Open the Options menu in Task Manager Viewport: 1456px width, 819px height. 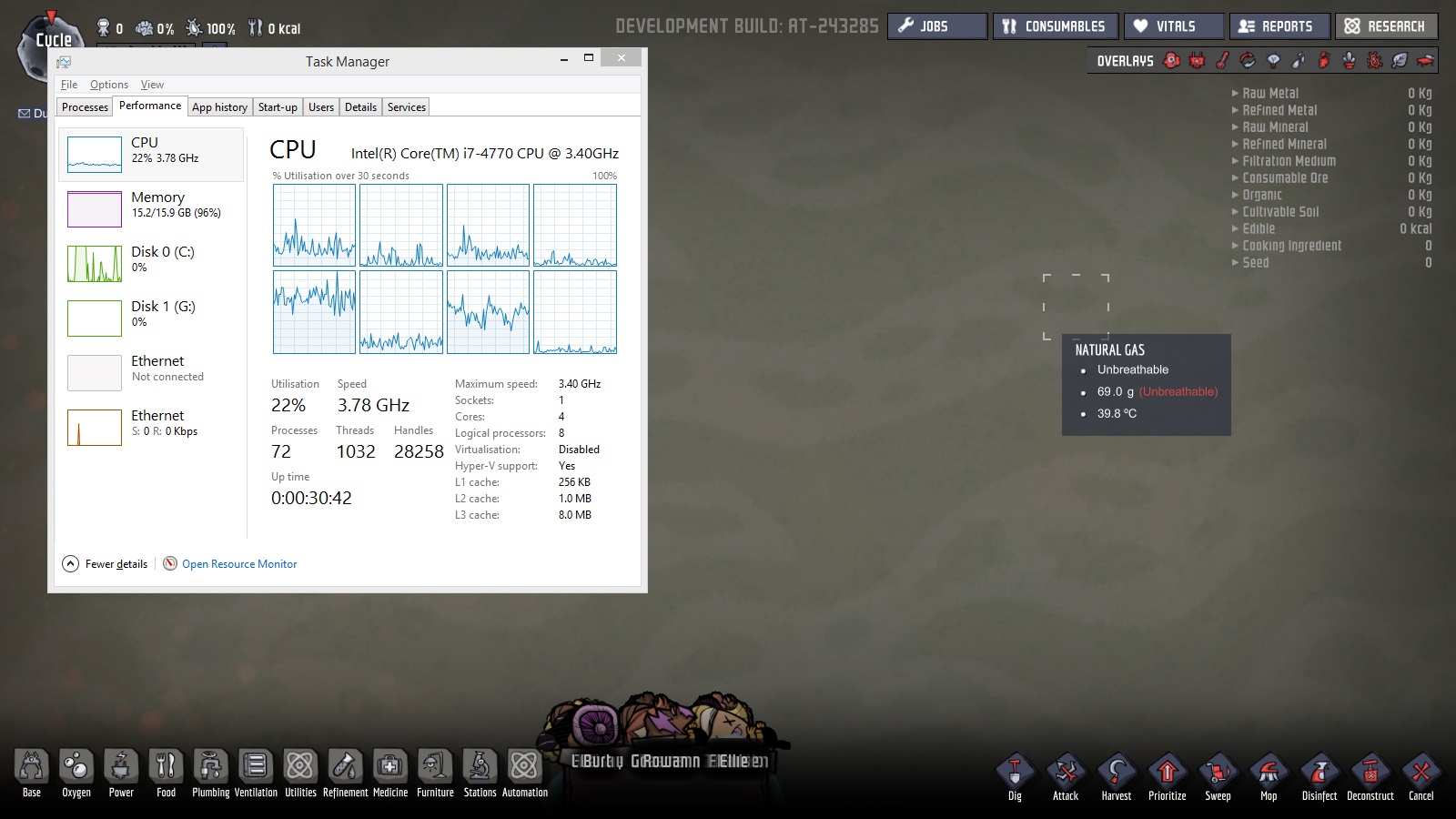[108, 85]
